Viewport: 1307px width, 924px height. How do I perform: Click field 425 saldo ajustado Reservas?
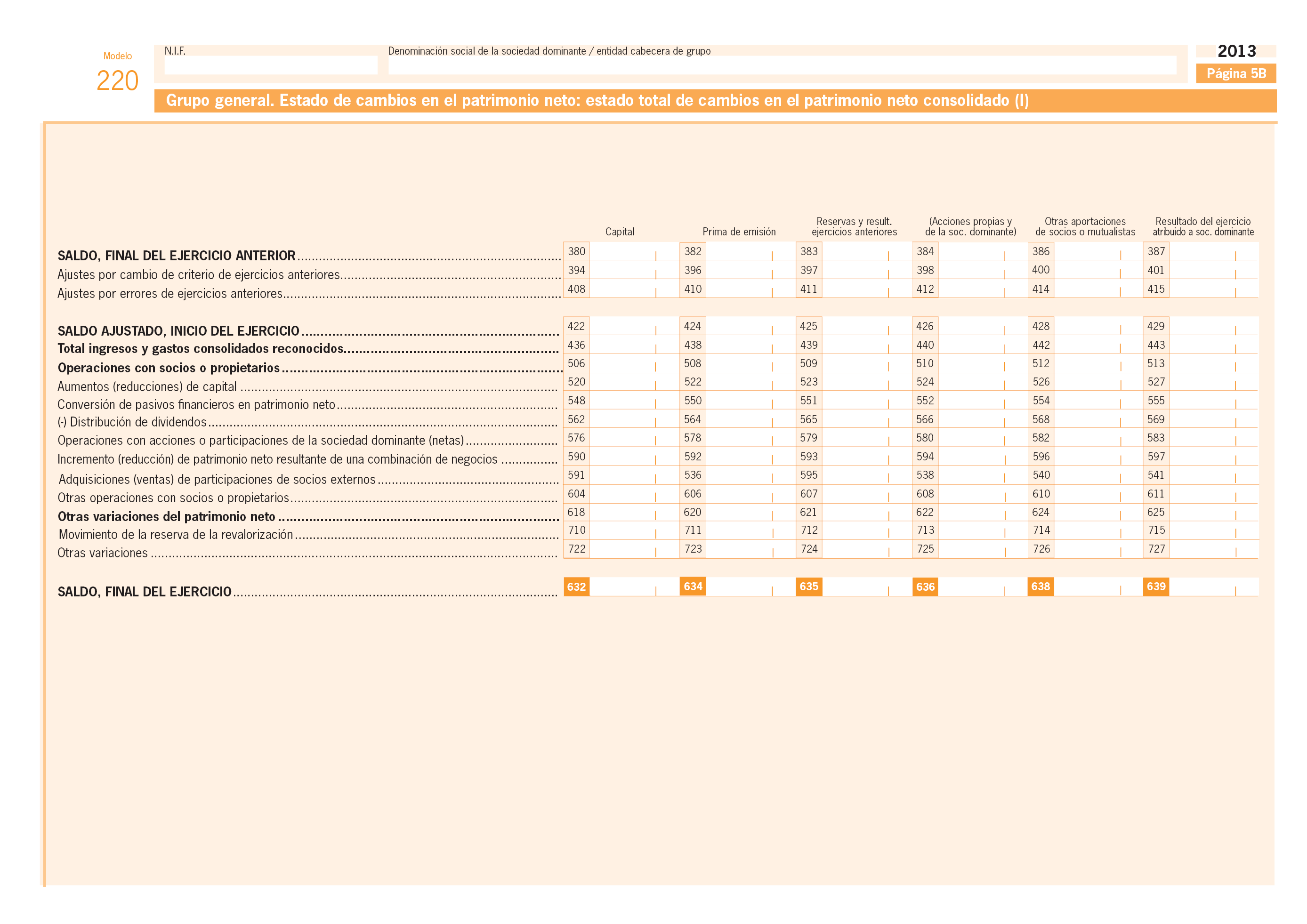pos(866,326)
